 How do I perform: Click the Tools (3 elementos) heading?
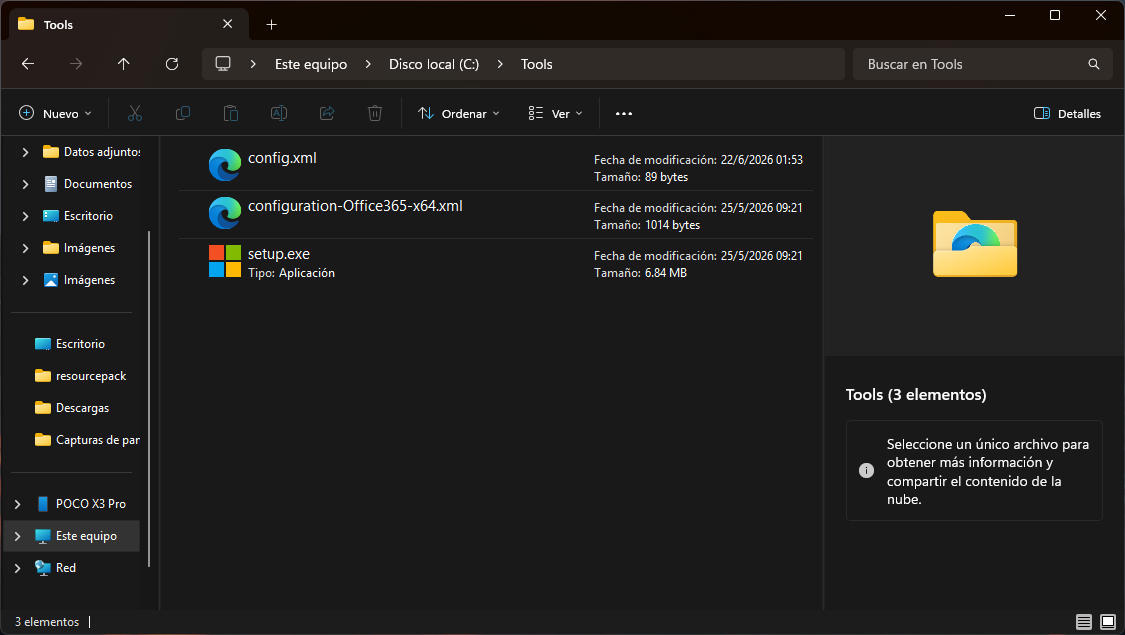coord(915,395)
